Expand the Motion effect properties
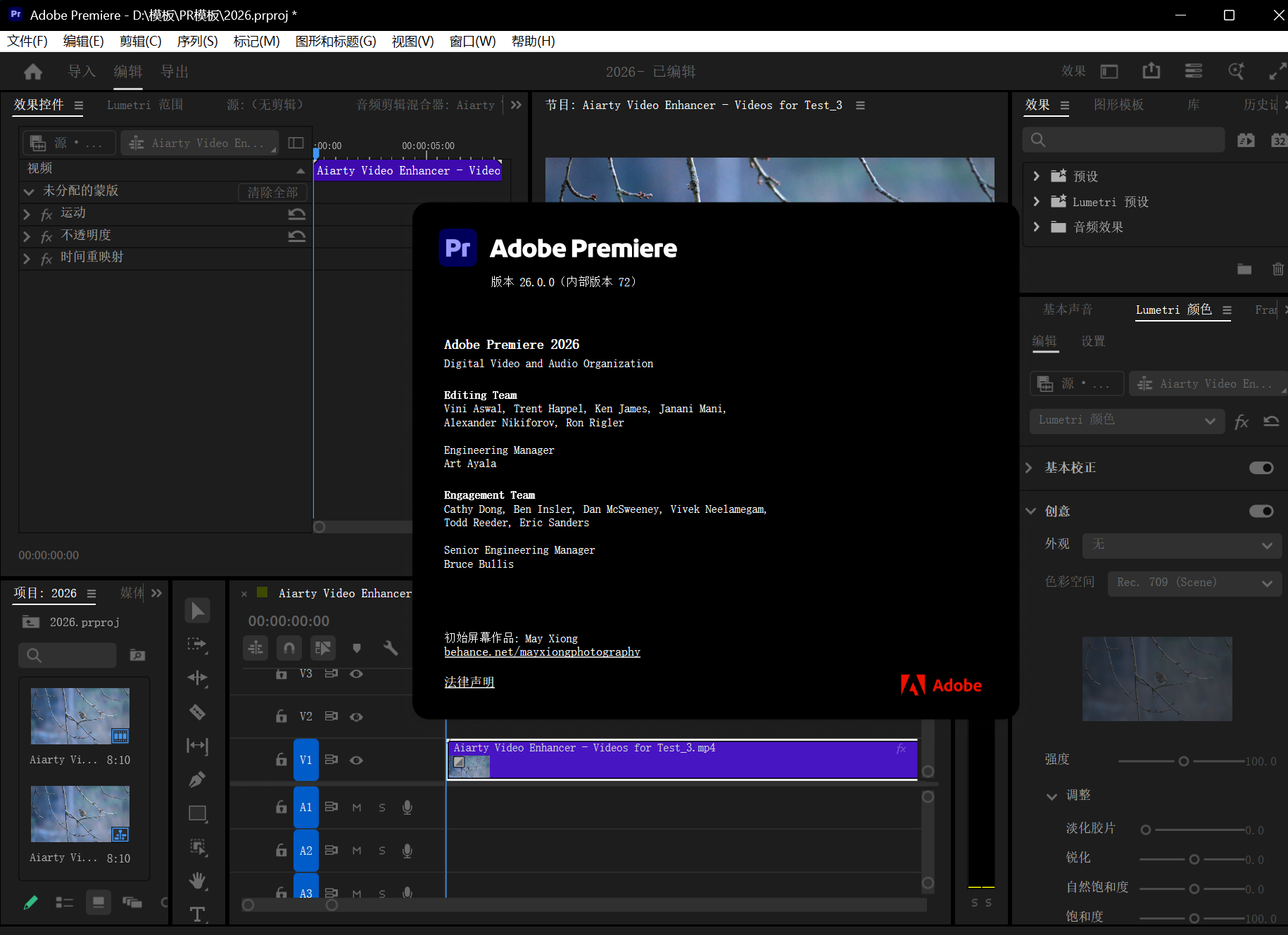The image size is (1288, 935). [27, 214]
